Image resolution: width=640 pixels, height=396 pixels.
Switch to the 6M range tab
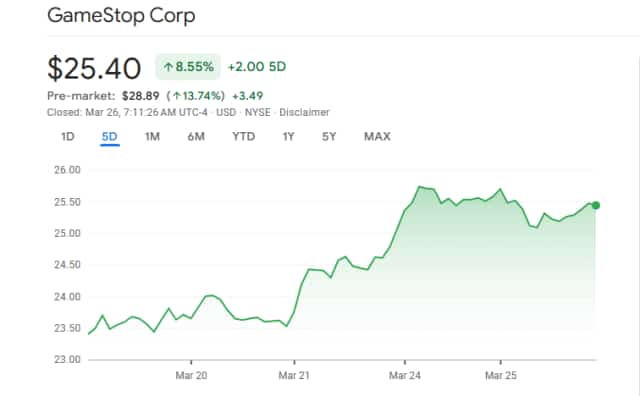pyautogui.click(x=196, y=136)
